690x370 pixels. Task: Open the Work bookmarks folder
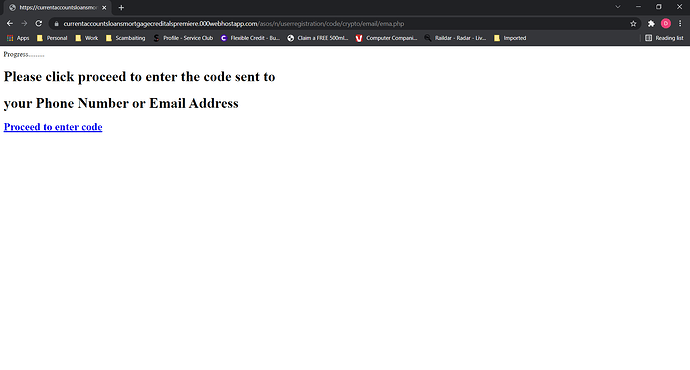click(87, 38)
